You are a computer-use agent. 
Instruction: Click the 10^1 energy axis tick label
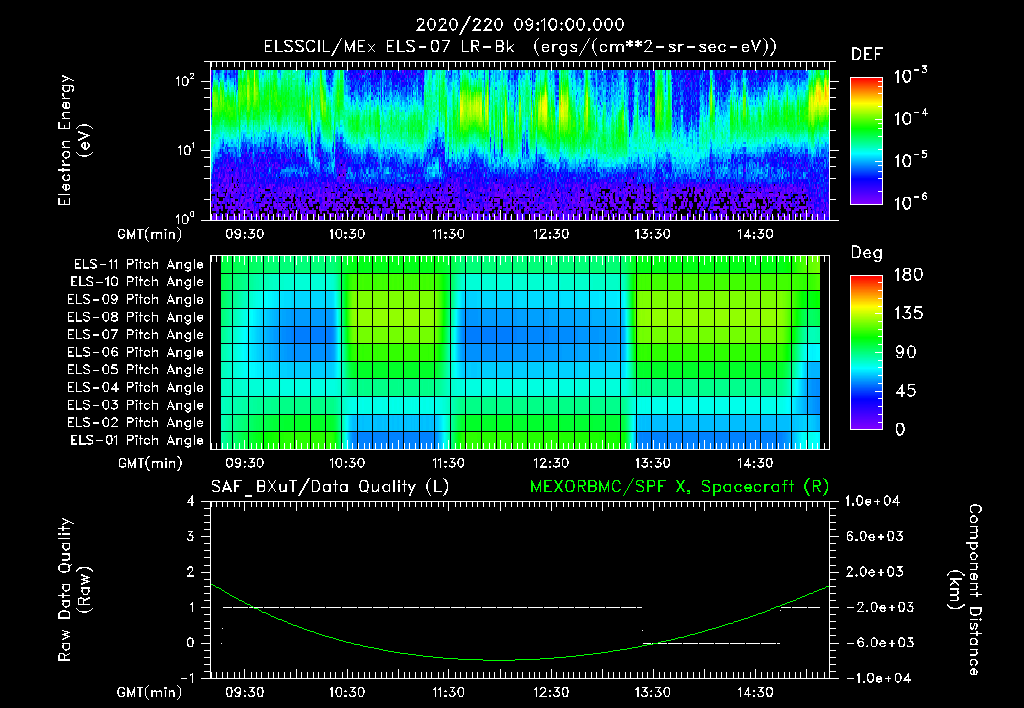point(185,150)
